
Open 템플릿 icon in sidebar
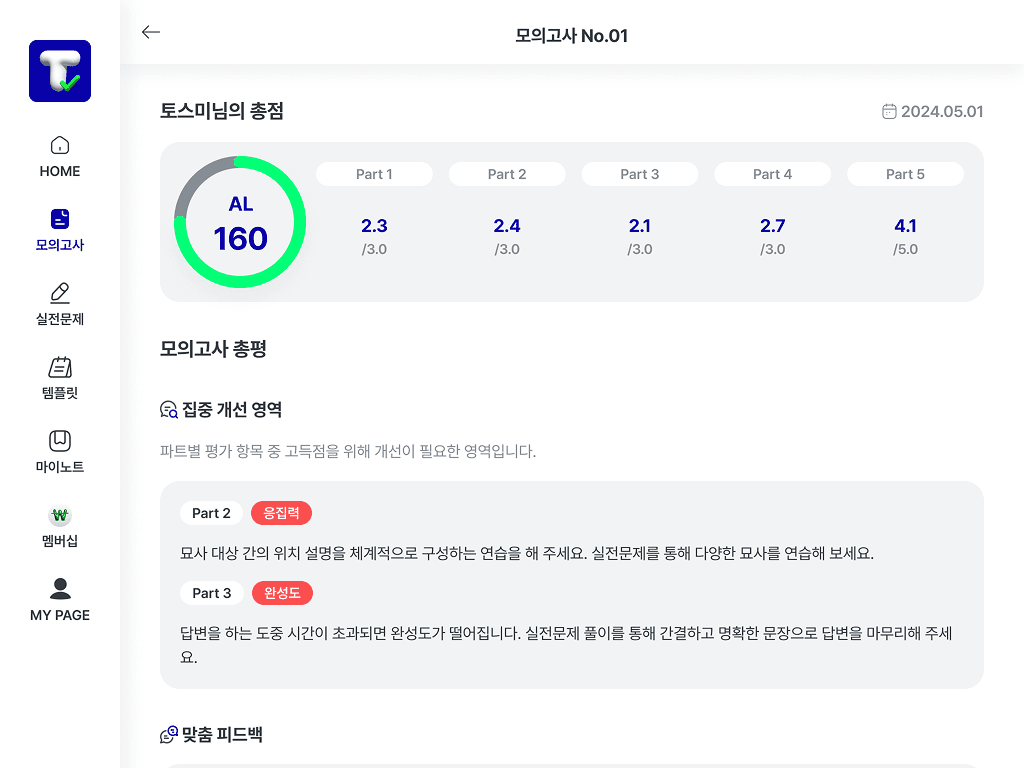tap(60, 367)
